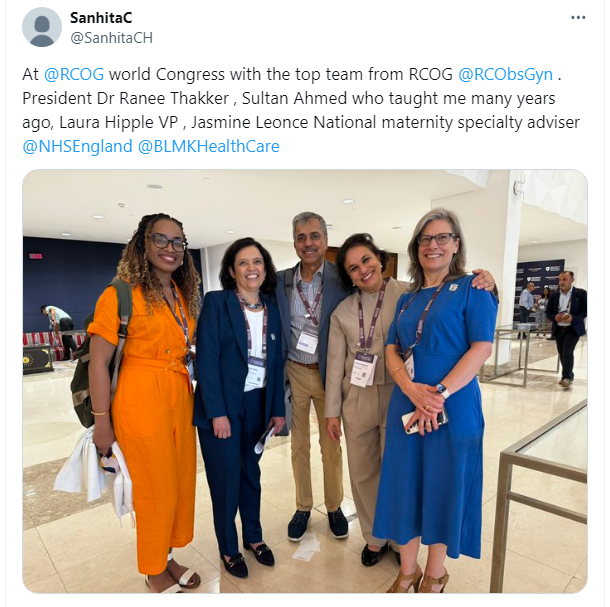Click the green backpack in the photo
This screenshot has height=607, width=610.
point(100,350)
